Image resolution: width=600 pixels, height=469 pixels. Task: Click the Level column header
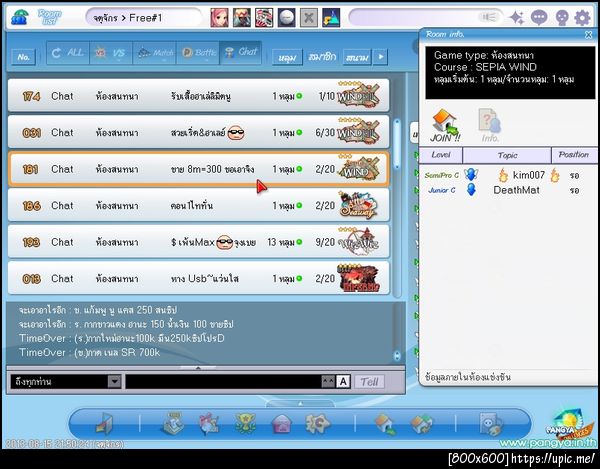click(441, 155)
